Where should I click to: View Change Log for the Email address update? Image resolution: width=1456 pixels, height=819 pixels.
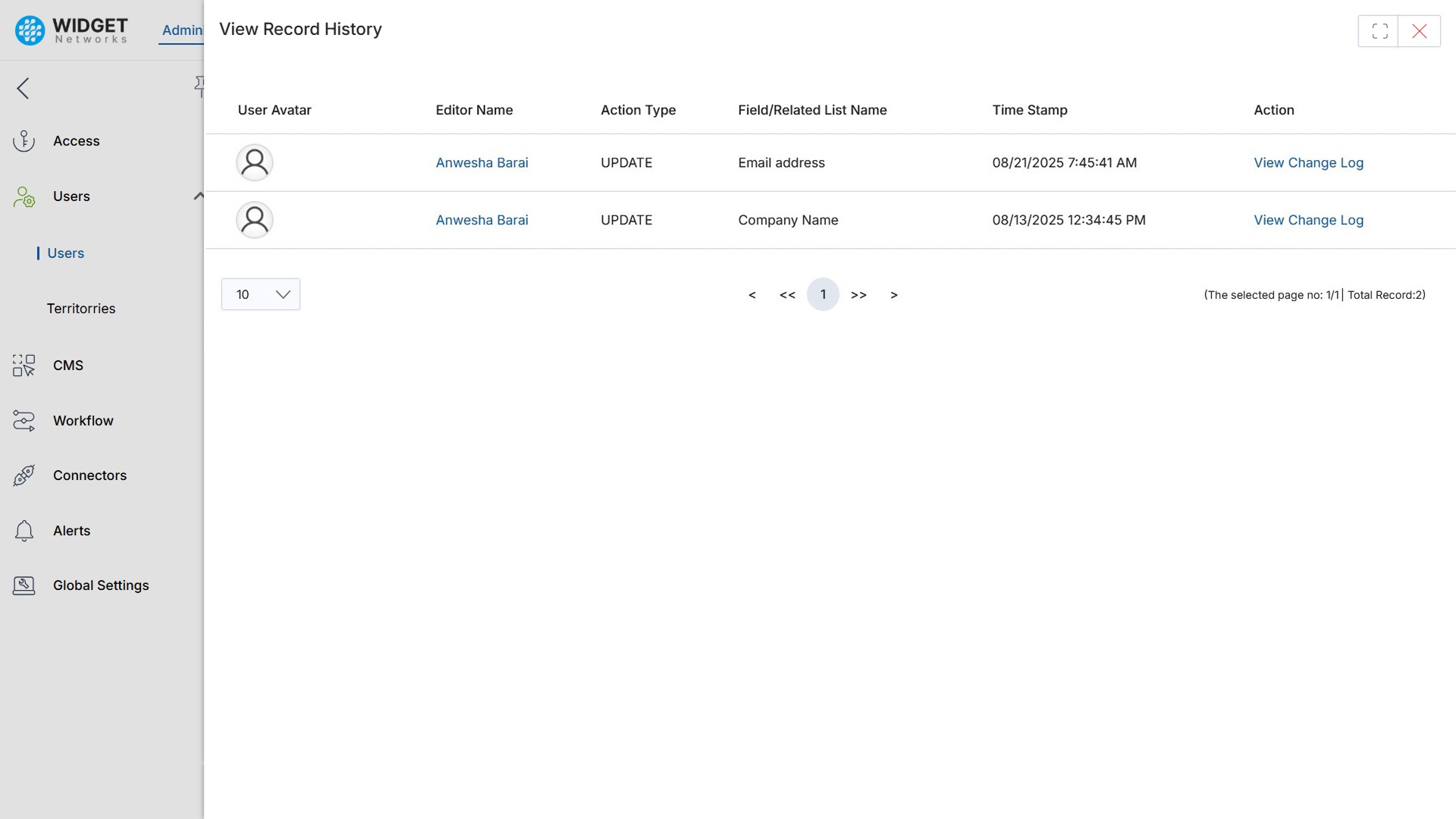[1308, 162]
